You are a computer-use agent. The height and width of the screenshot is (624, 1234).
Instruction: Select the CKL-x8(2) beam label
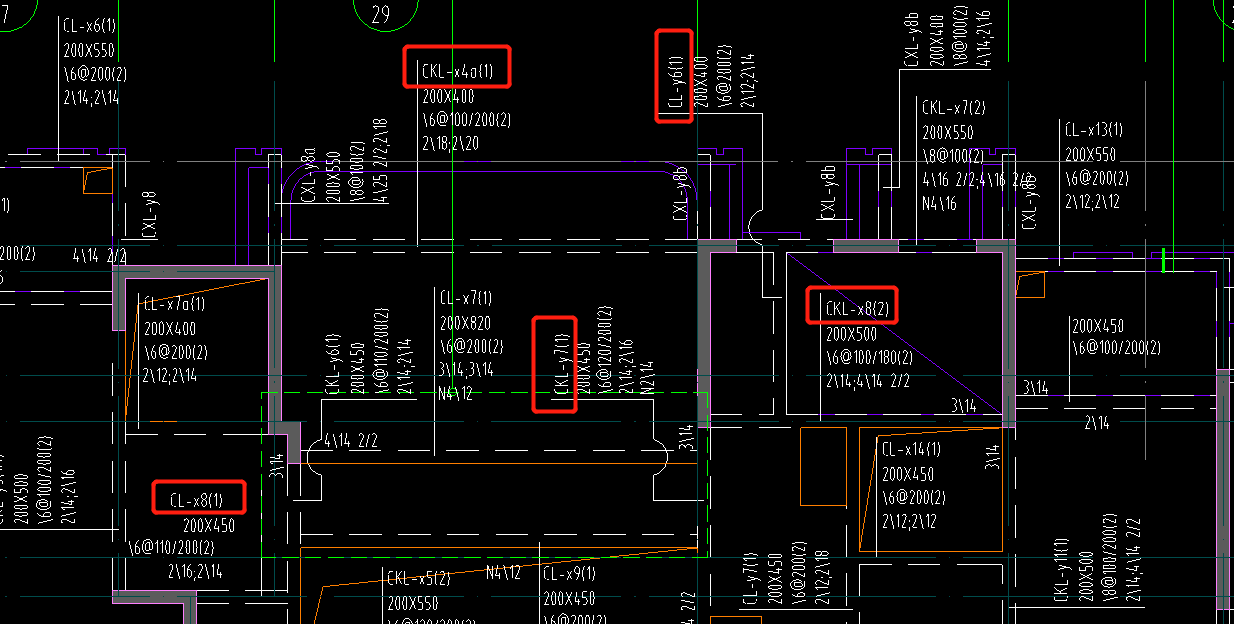coord(858,309)
